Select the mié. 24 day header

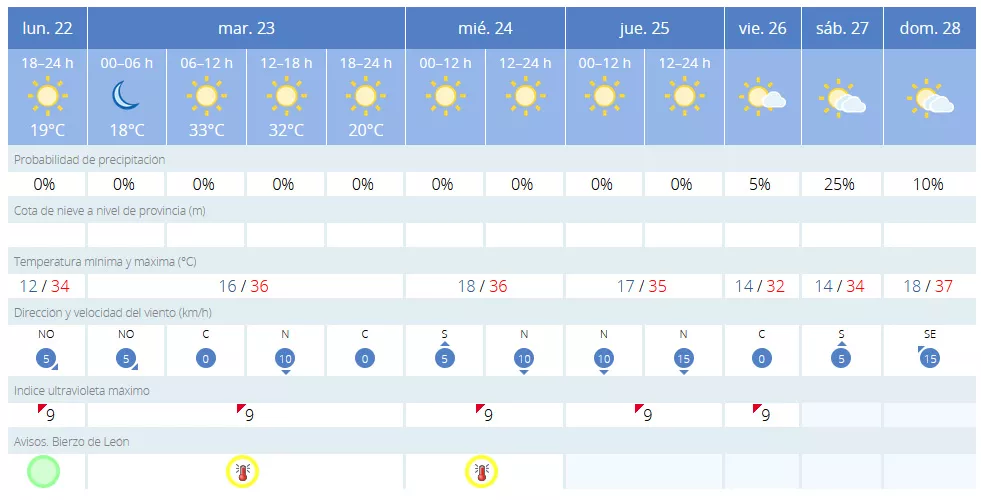pos(485,28)
